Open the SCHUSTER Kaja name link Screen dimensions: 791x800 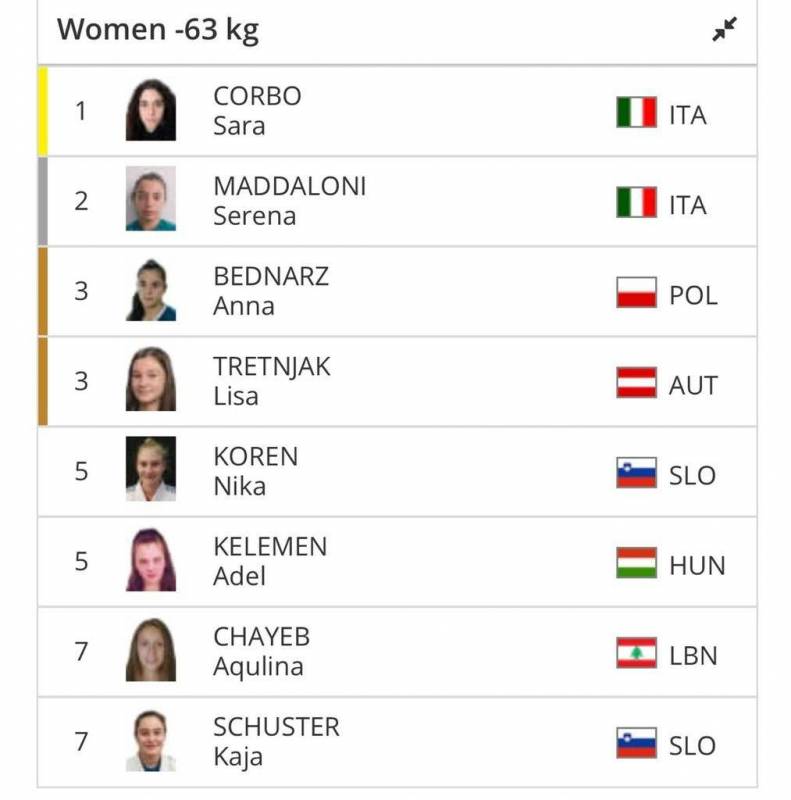276,742
